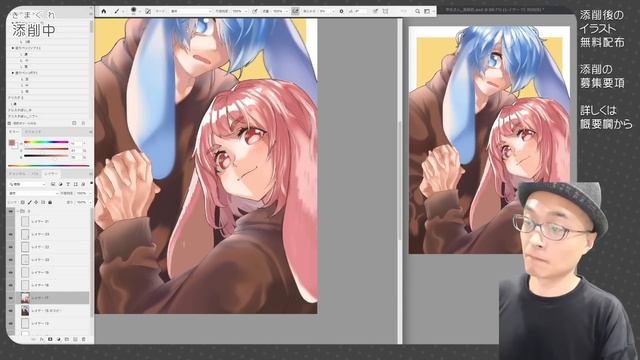Create new adjustment layer icon

[59, 339]
